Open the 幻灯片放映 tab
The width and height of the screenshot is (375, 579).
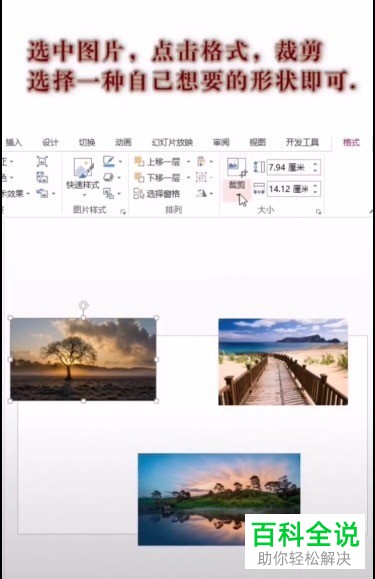172,142
